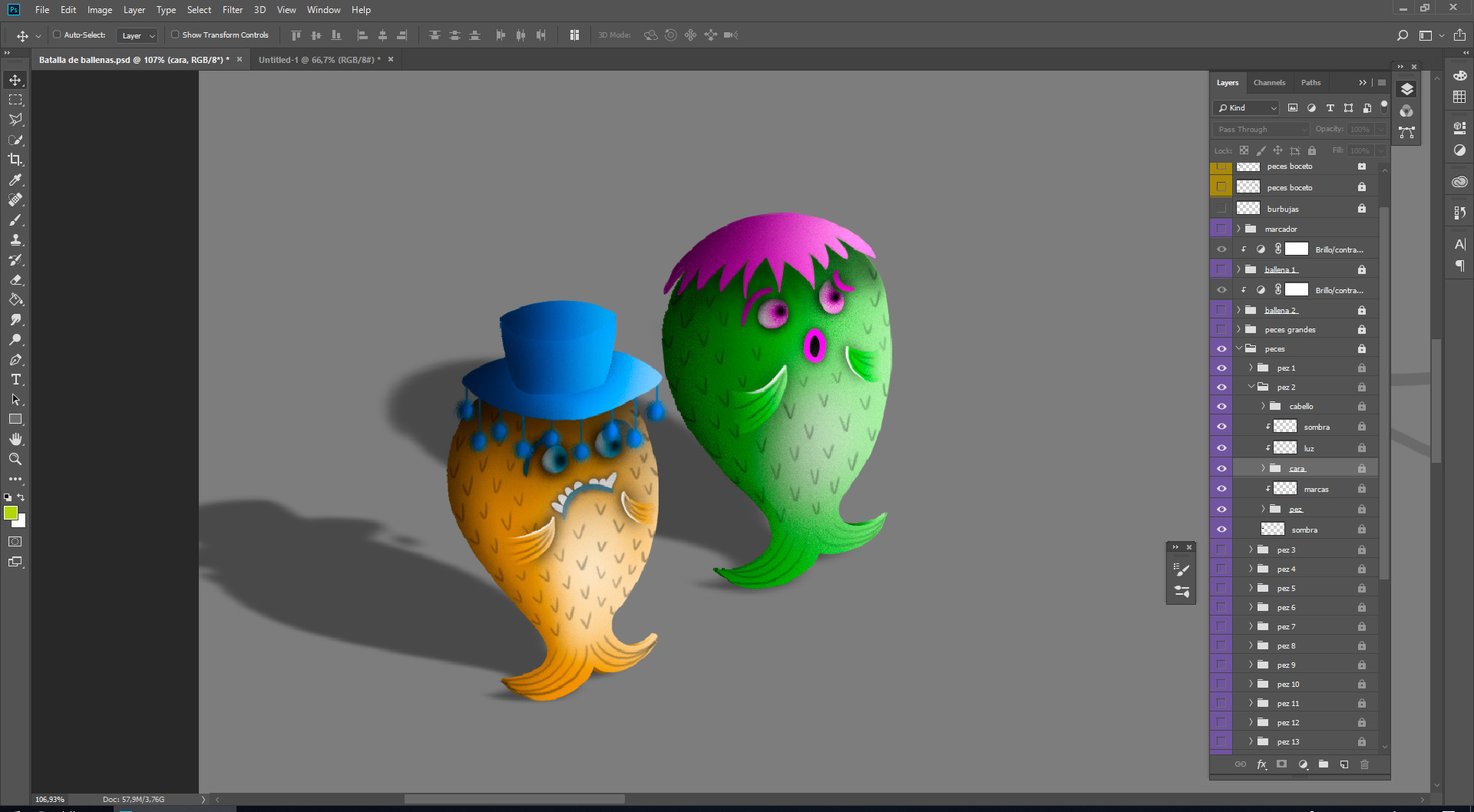Expand the pez 3 group
Screen dimensions: 1474x812
(x=1251, y=550)
